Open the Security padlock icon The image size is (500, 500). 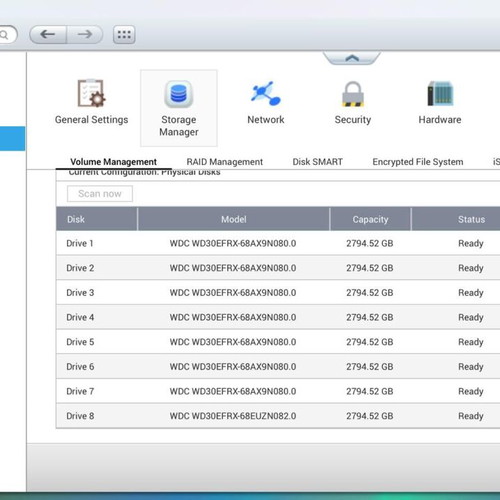click(353, 94)
